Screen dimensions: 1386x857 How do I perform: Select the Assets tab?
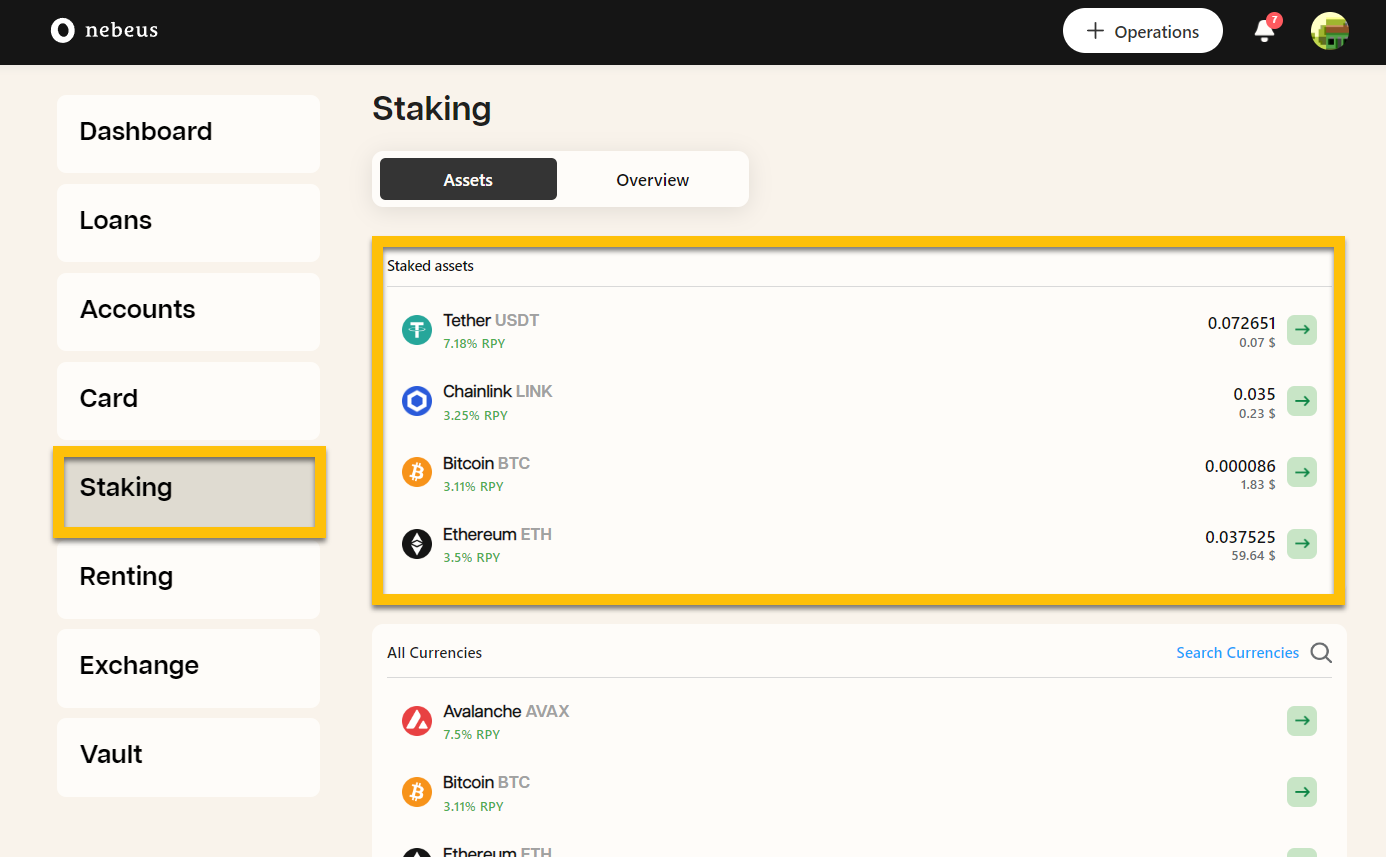[x=468, y=180]
